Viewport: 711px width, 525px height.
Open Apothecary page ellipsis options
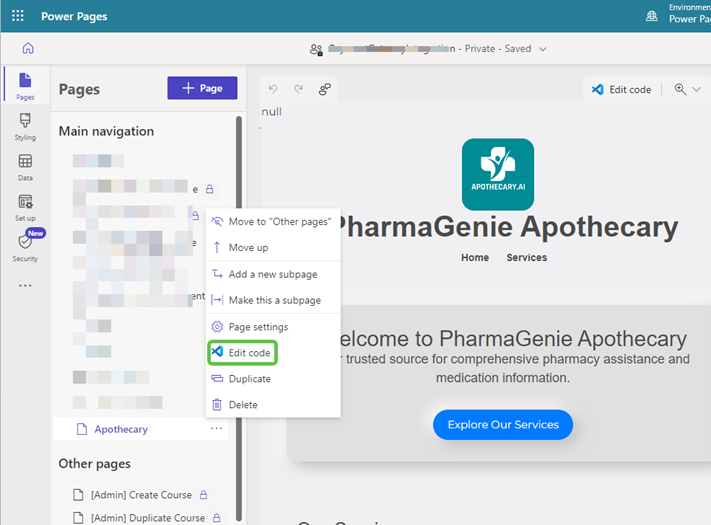217,428
